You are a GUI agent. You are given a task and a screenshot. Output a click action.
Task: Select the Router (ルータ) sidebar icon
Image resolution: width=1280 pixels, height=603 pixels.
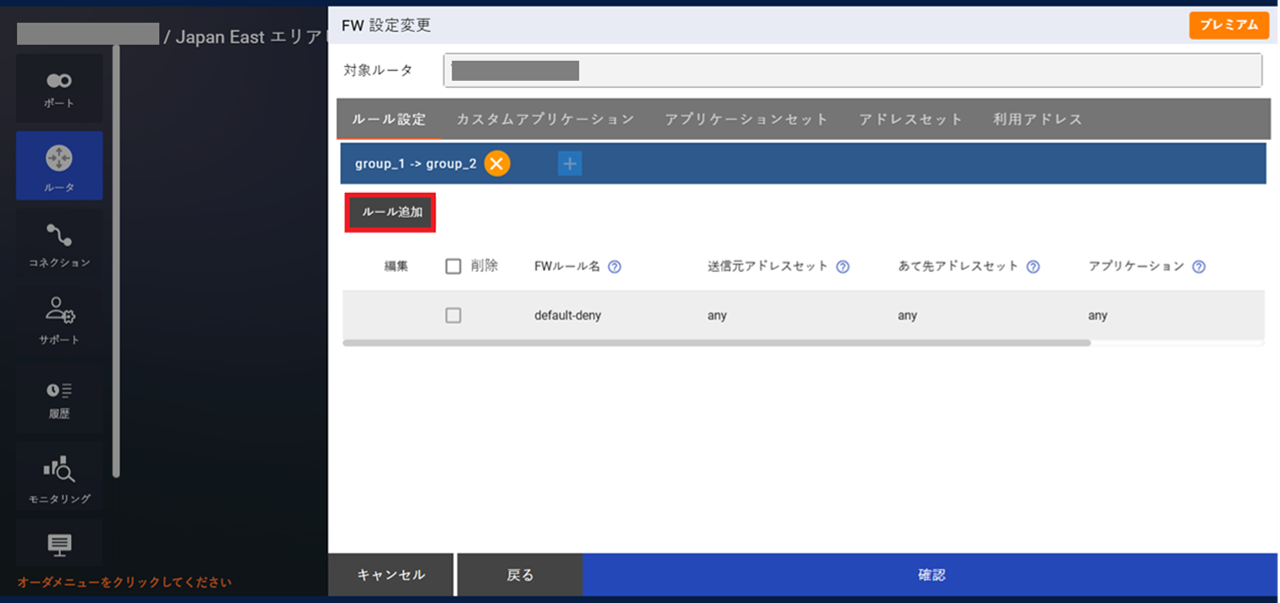tap(59, 166)
